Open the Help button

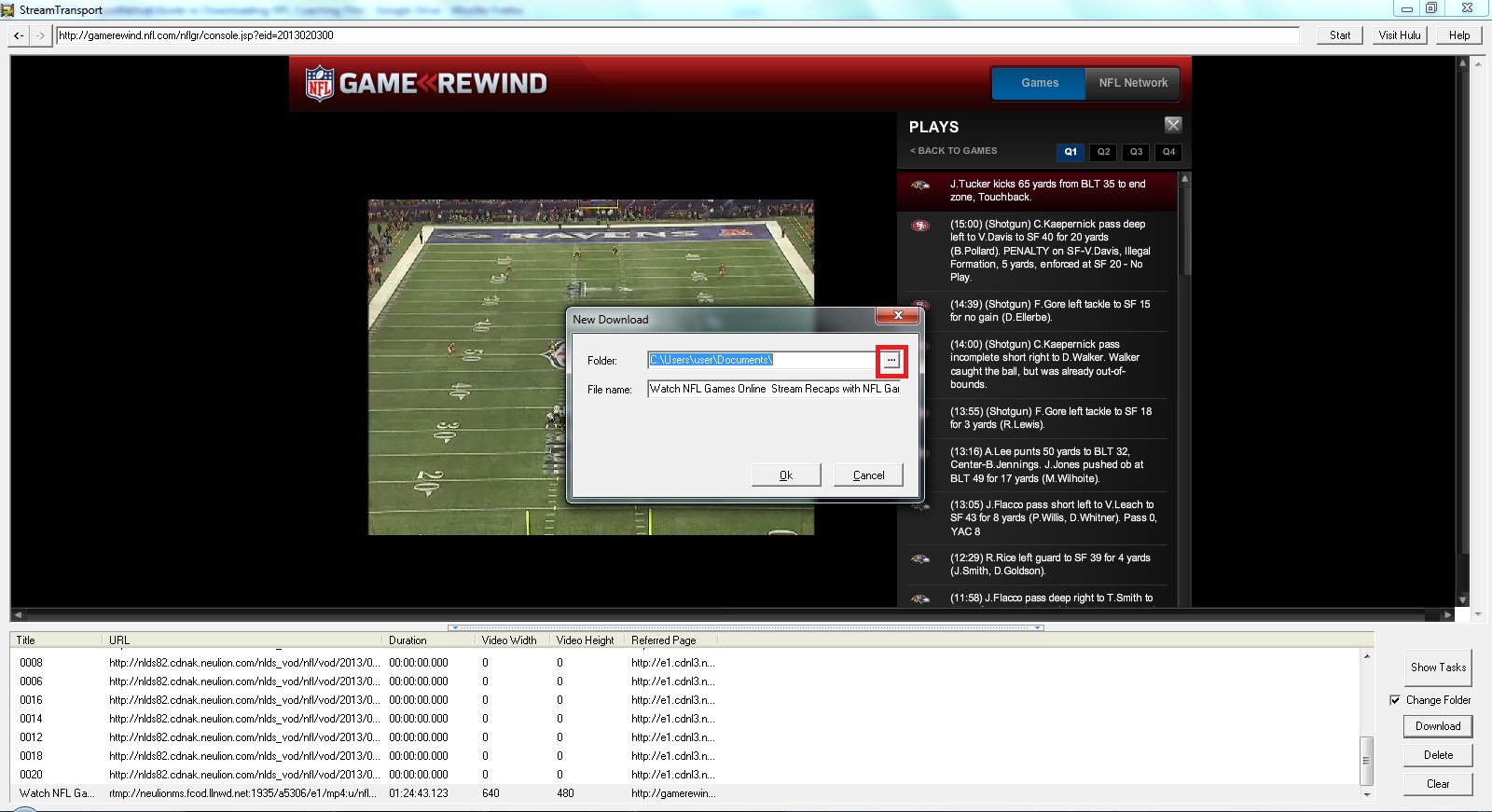coord(1459,35)
